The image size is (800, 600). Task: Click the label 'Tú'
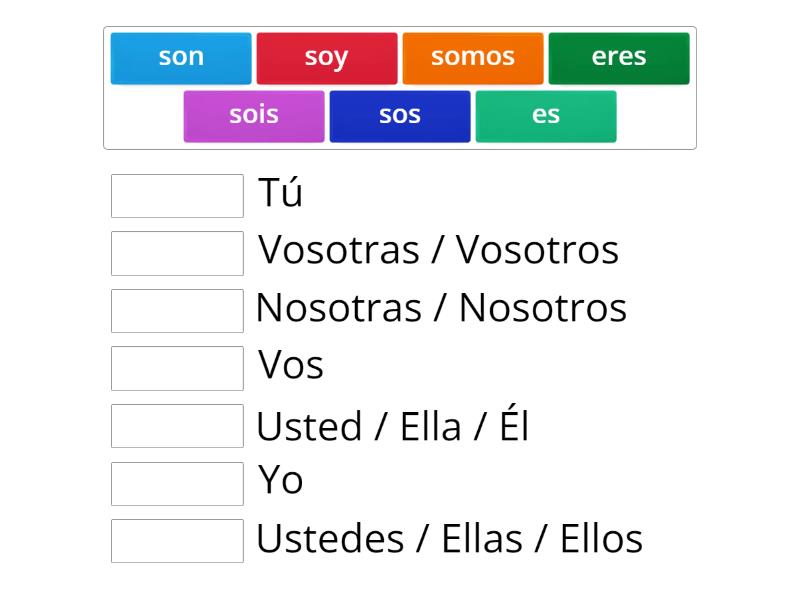280,193
